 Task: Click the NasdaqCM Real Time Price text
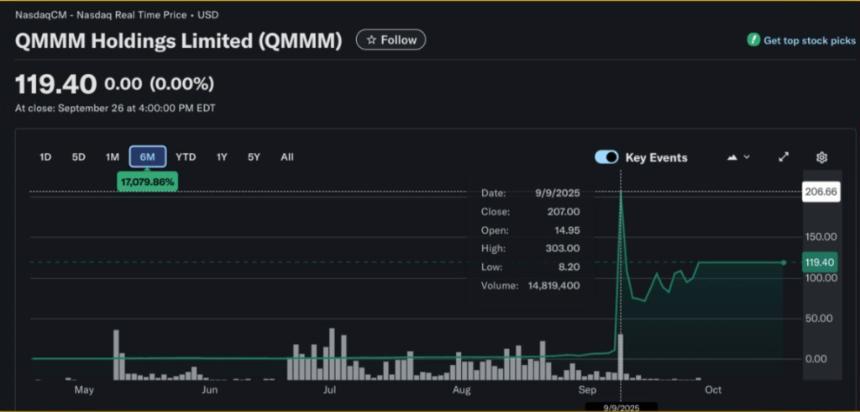coord(117,15)
